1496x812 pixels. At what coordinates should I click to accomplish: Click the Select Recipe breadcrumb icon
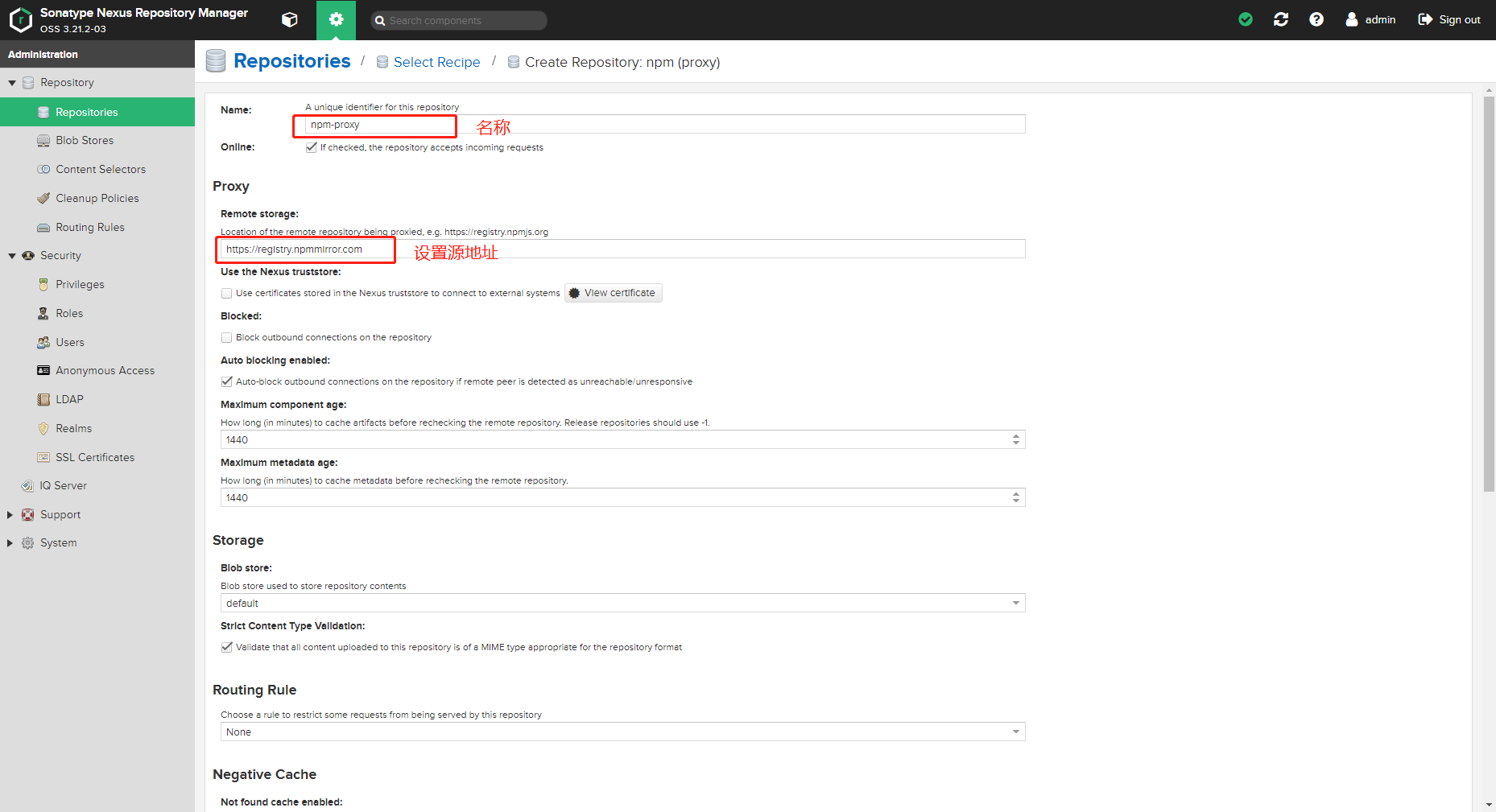(x=382, y=62)
